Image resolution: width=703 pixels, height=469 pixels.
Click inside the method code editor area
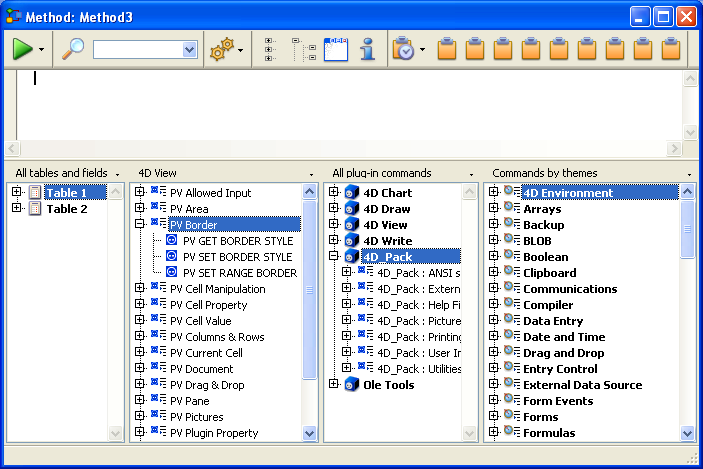point(340,105)
